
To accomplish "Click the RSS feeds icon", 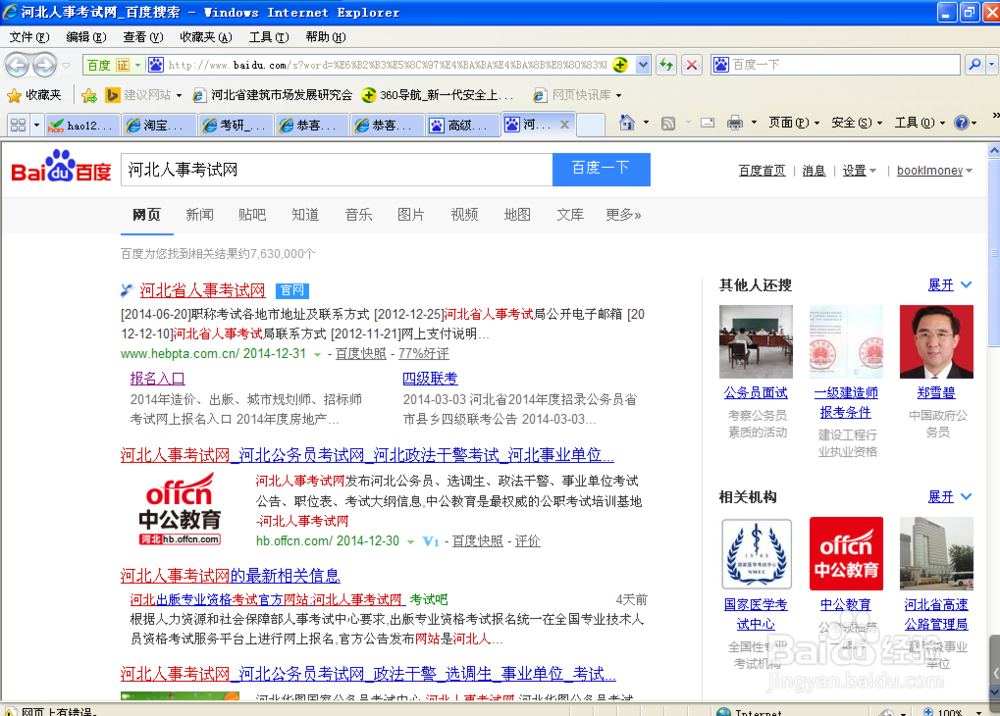I will [668, 124].
